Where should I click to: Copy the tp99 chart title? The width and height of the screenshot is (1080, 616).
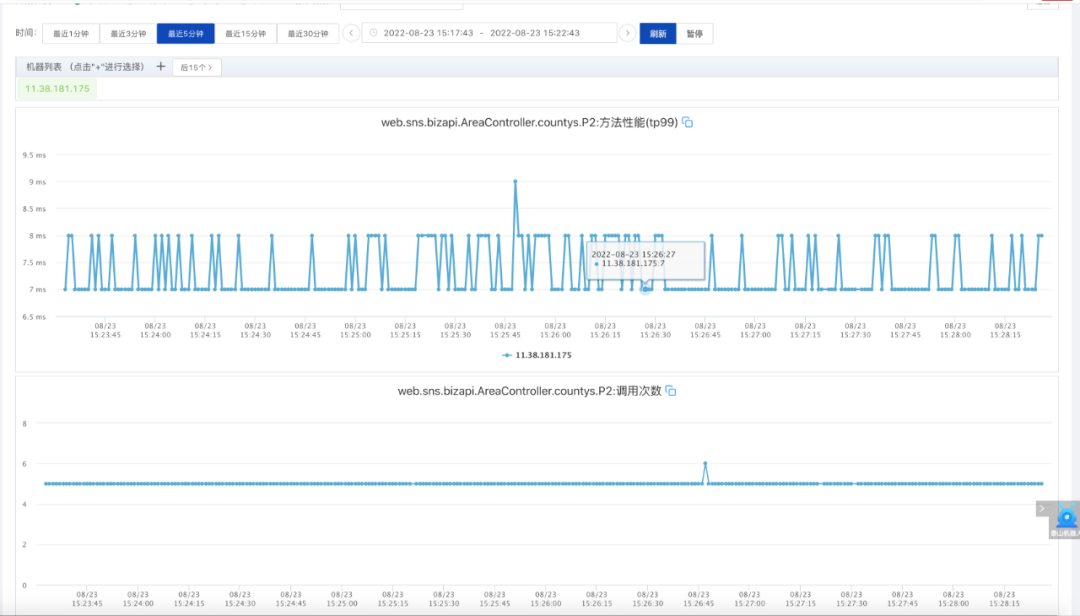pyautogui.click(x=687, y=123)
